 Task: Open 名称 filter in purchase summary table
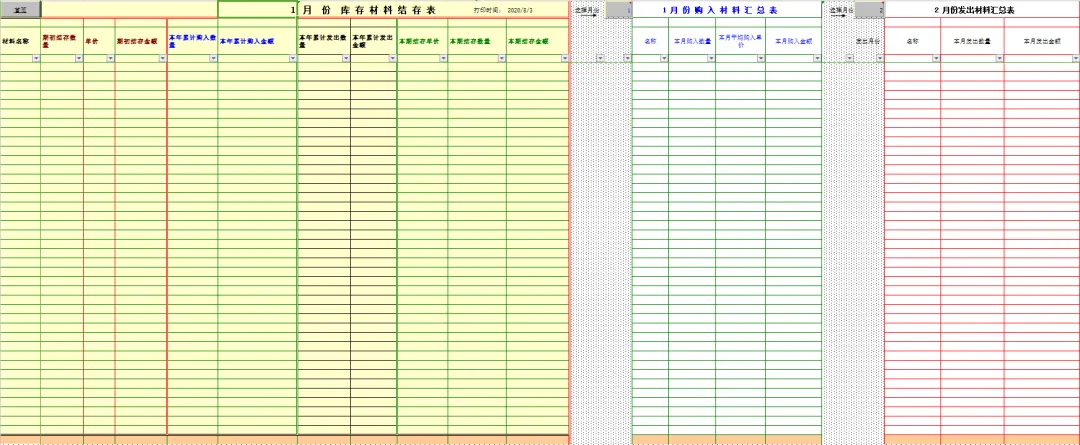[x=664, y=59]
